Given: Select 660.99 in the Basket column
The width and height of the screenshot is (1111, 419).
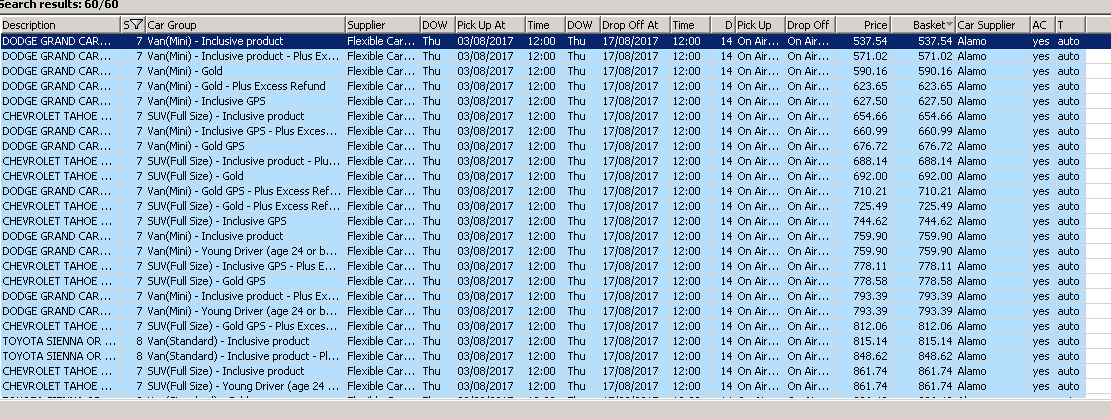Looking at the screenshot, I should point(923,131).
